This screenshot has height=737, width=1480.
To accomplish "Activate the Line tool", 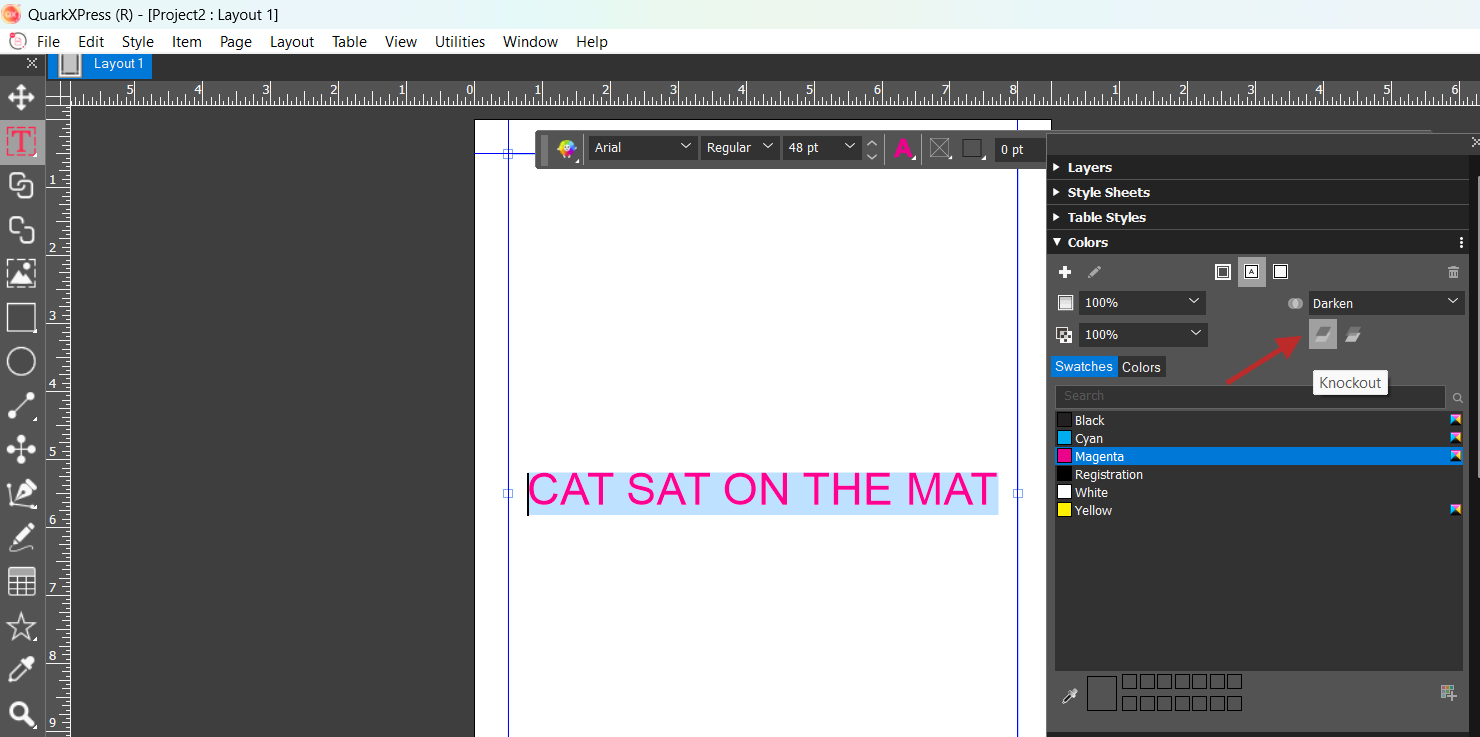I will pyautogui.click(x=20, y=405).
